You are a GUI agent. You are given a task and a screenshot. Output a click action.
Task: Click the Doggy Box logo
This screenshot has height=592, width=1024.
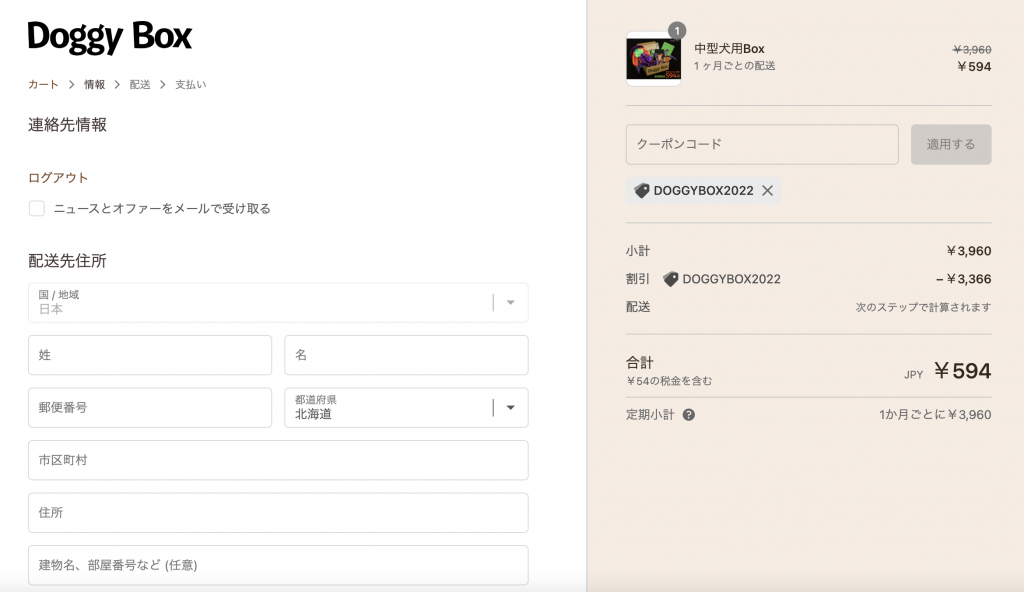110,38
